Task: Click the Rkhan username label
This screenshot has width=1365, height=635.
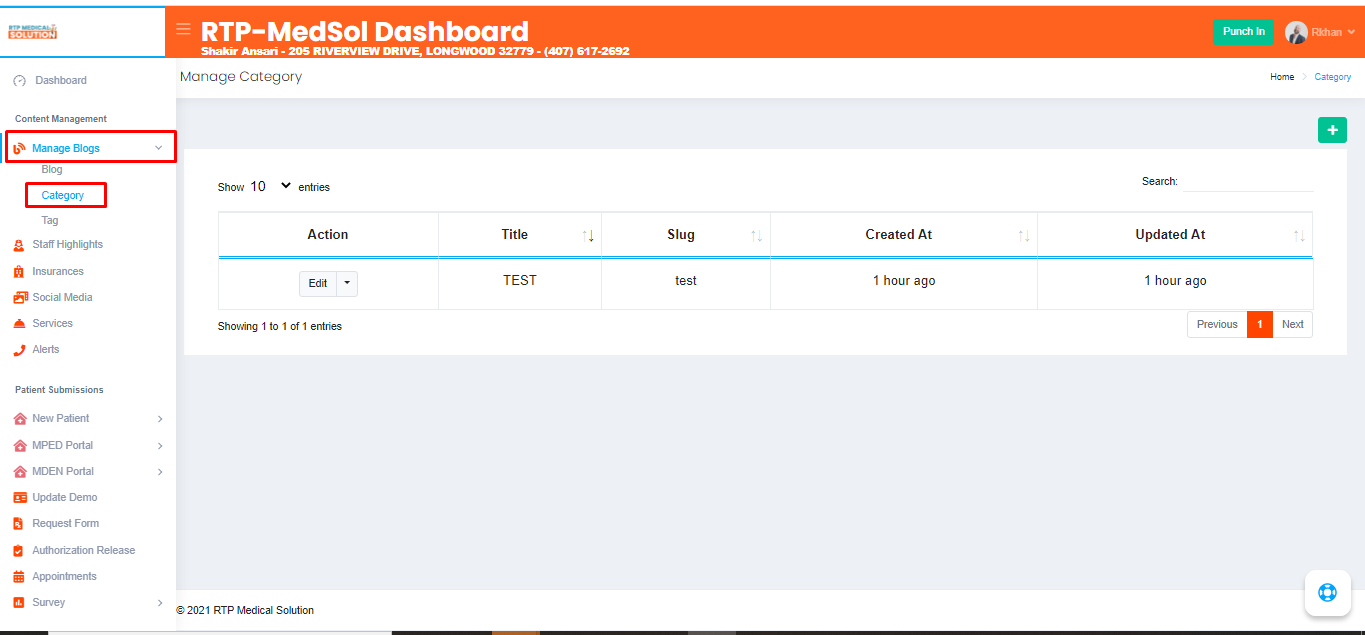Action: click(x=1327, y=32)
